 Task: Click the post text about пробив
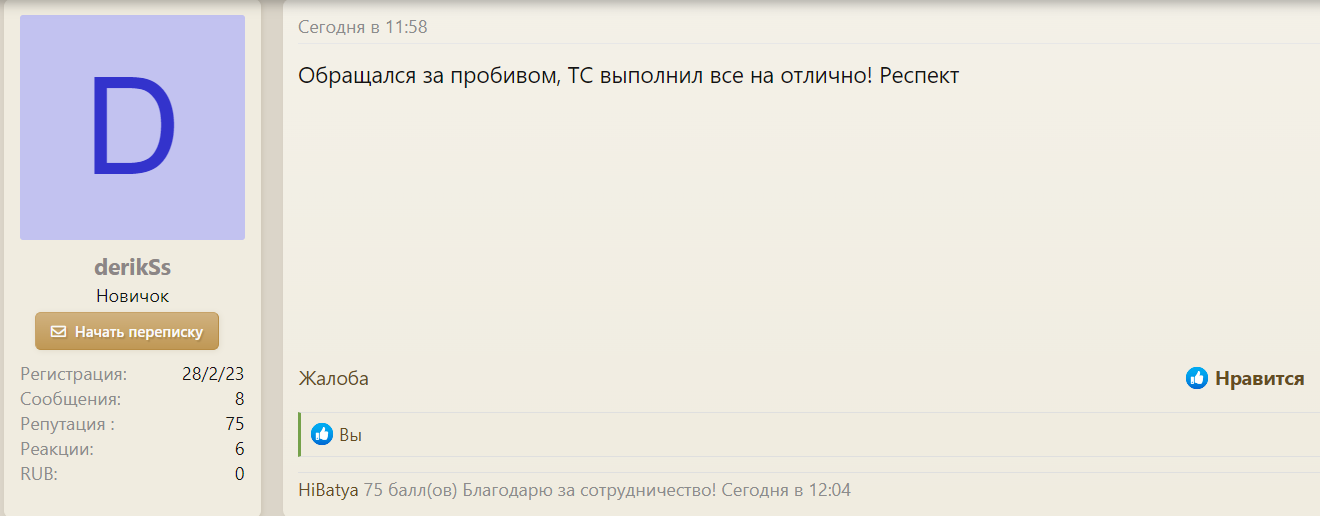(x=628, y=76)
